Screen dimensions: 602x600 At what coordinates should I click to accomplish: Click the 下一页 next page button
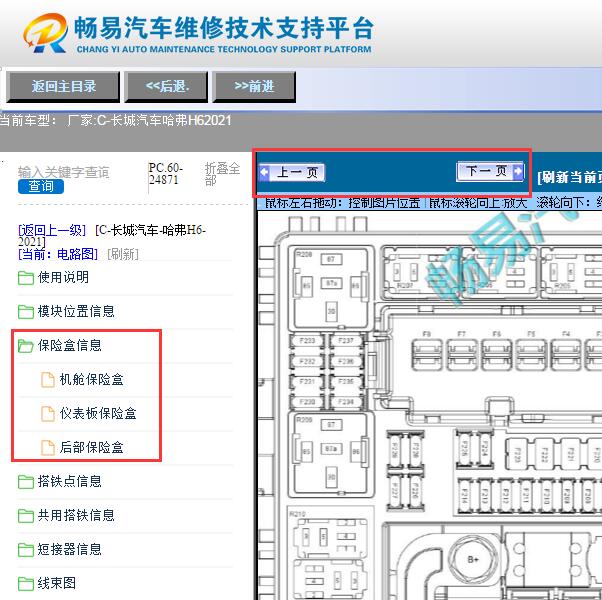coord(490,171)
